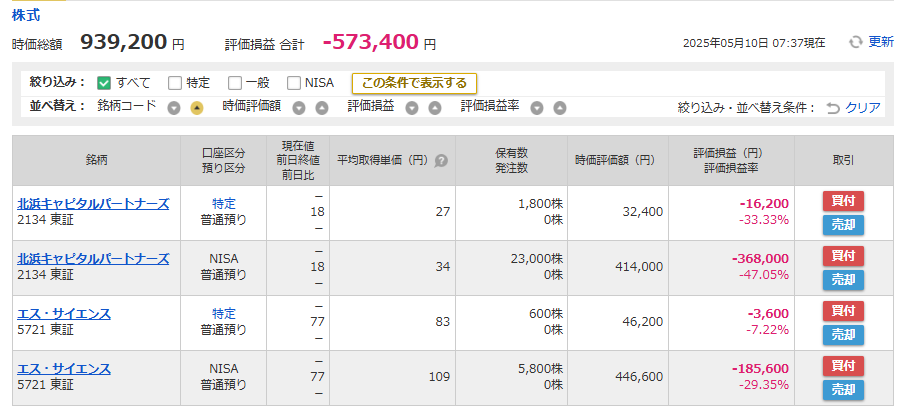
Task: Sort 銘柄コード ascending with up arrow
Action: pos(197,108)
